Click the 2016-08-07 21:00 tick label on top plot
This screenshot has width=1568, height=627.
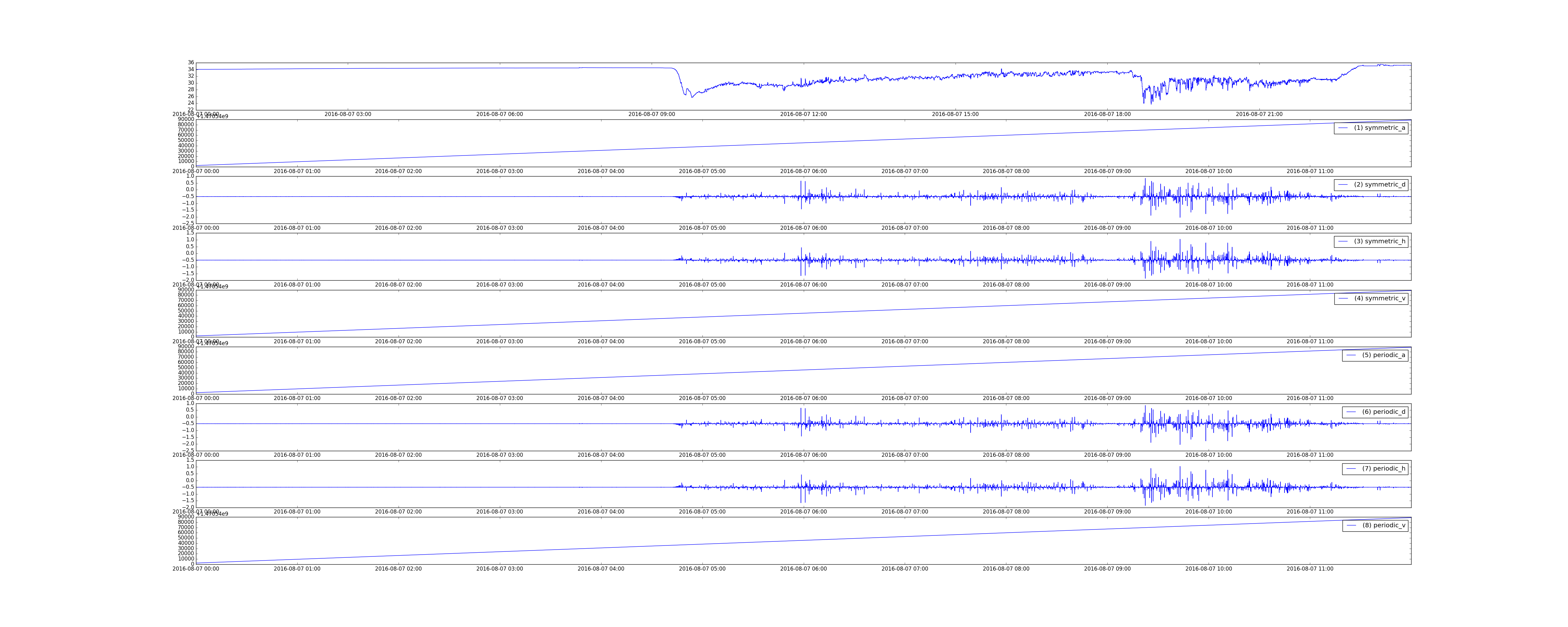(x=1259, y=114)
